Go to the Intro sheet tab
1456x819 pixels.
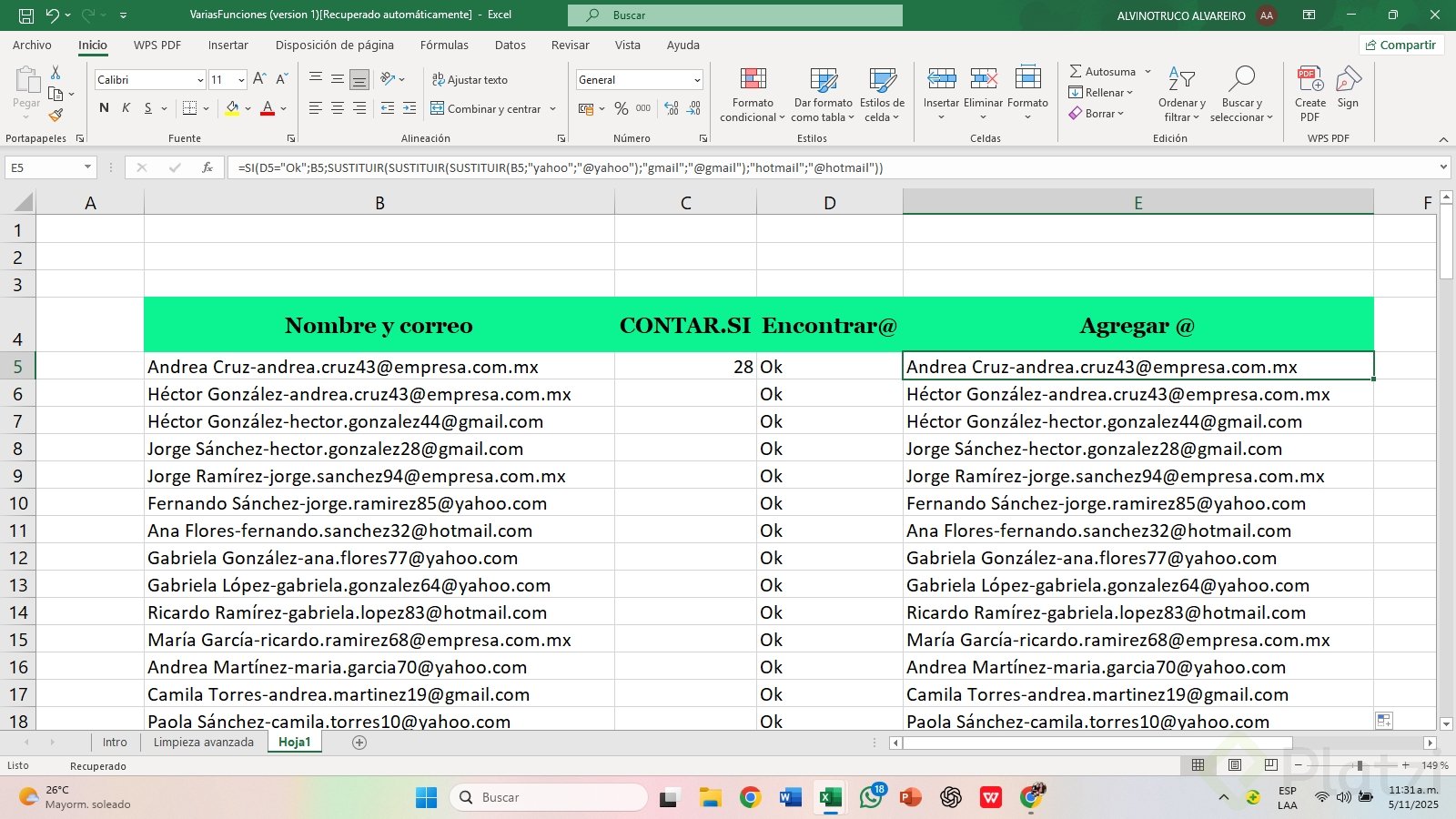(x=115, y=743)
